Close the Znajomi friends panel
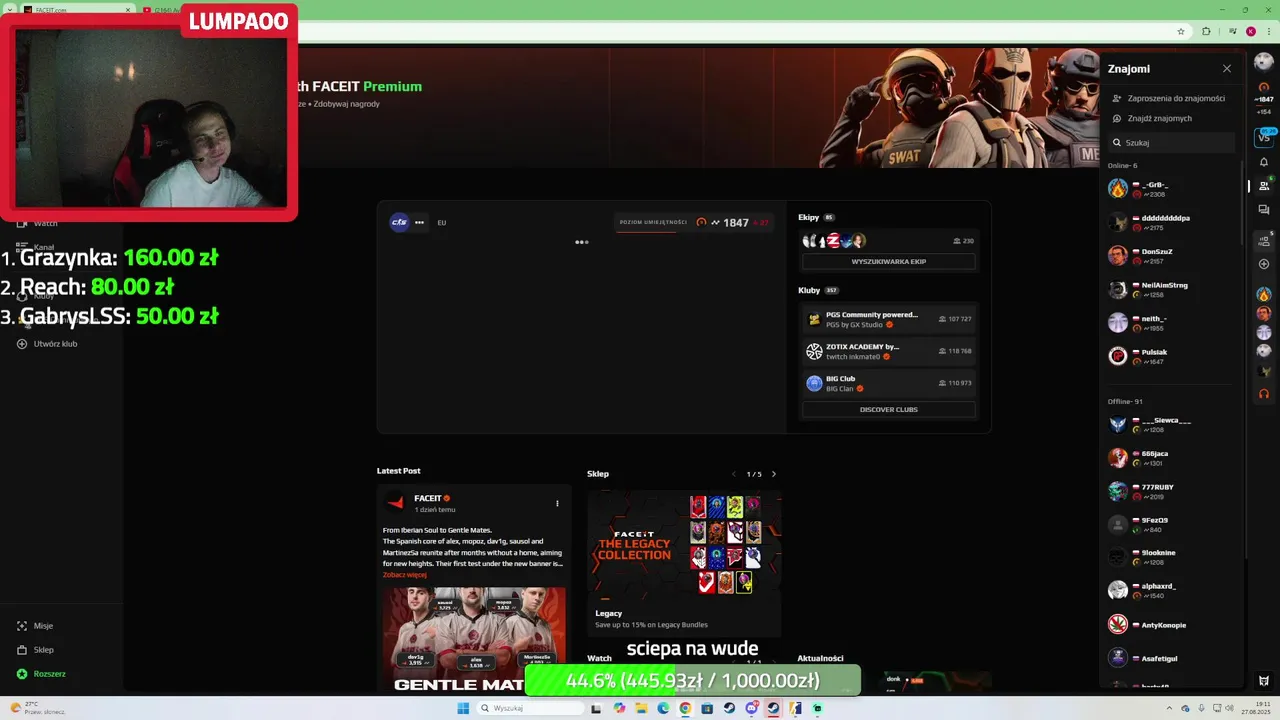 pos(1227,69)
